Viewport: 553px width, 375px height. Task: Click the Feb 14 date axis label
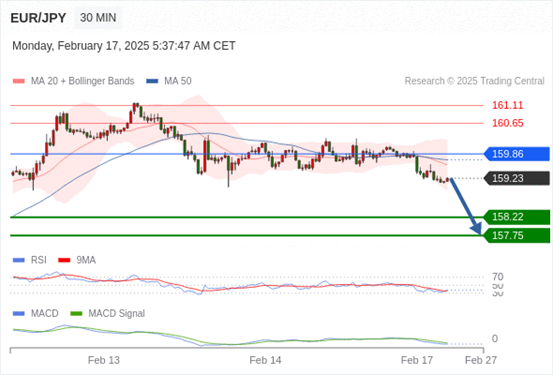[265, 360]
